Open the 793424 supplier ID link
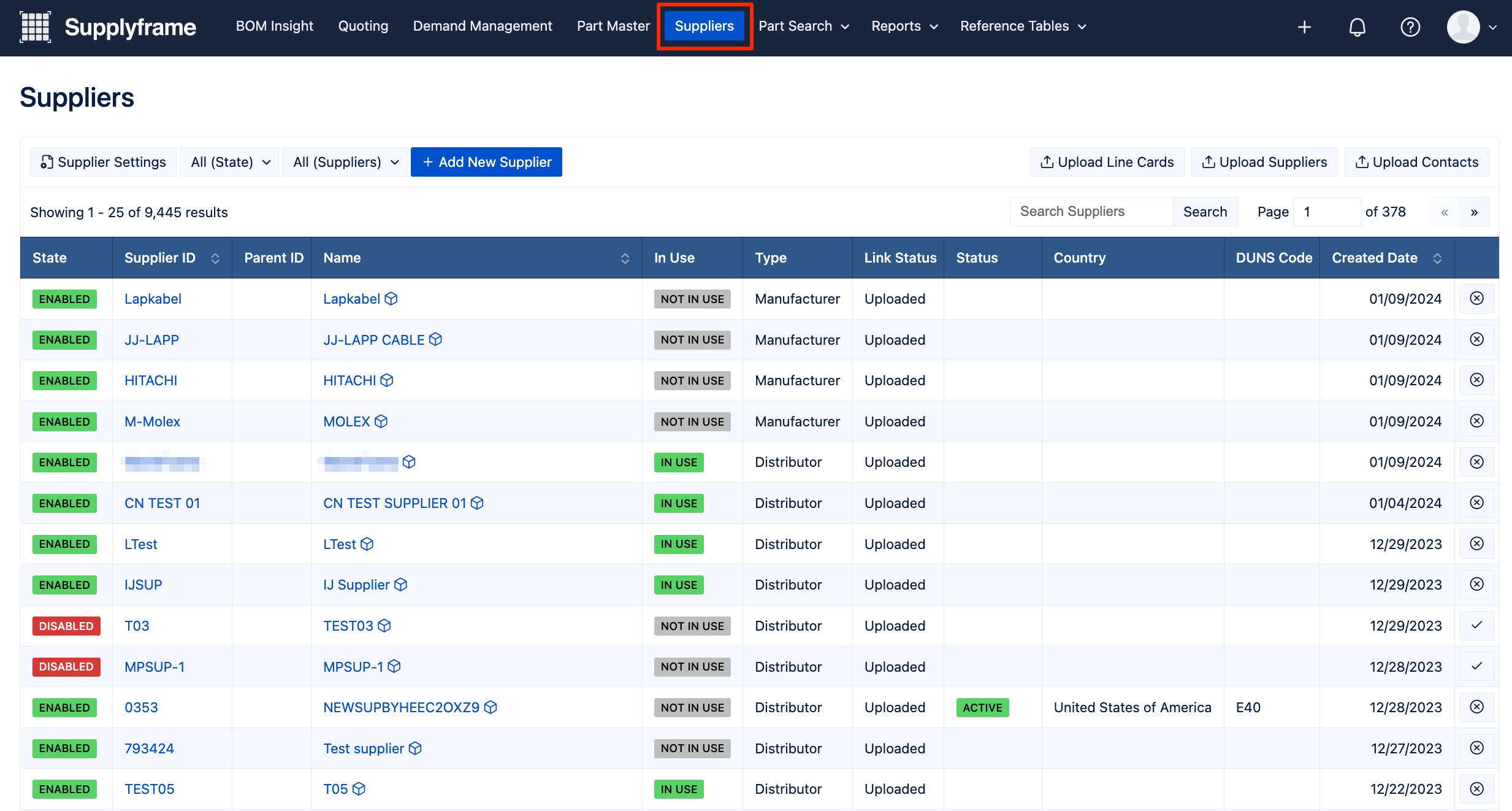Viewport: 1512px width, 811px height. click(149, 748)
